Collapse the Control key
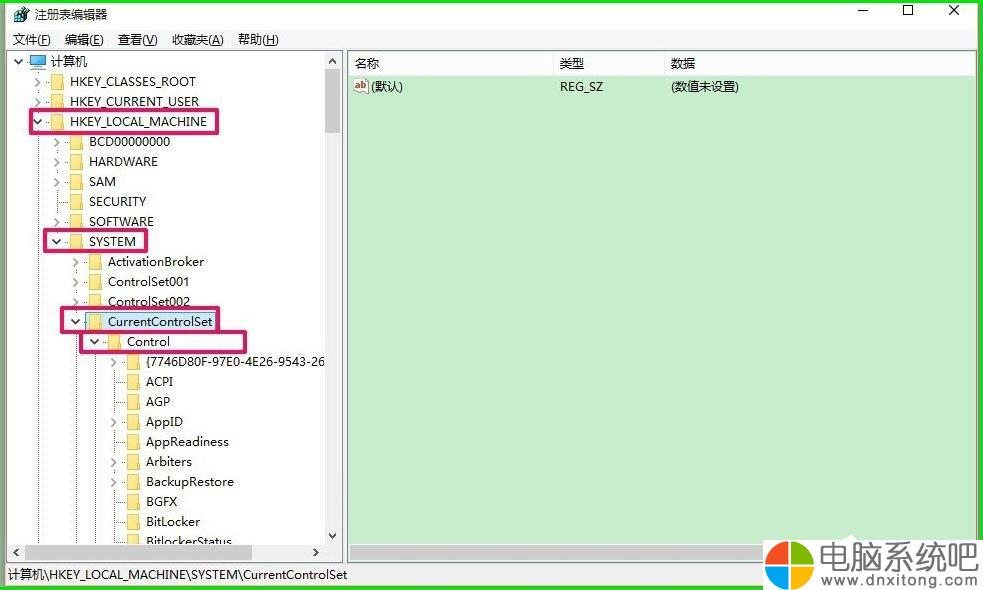This screenshot has width=983, height=590. click(95, 342)
